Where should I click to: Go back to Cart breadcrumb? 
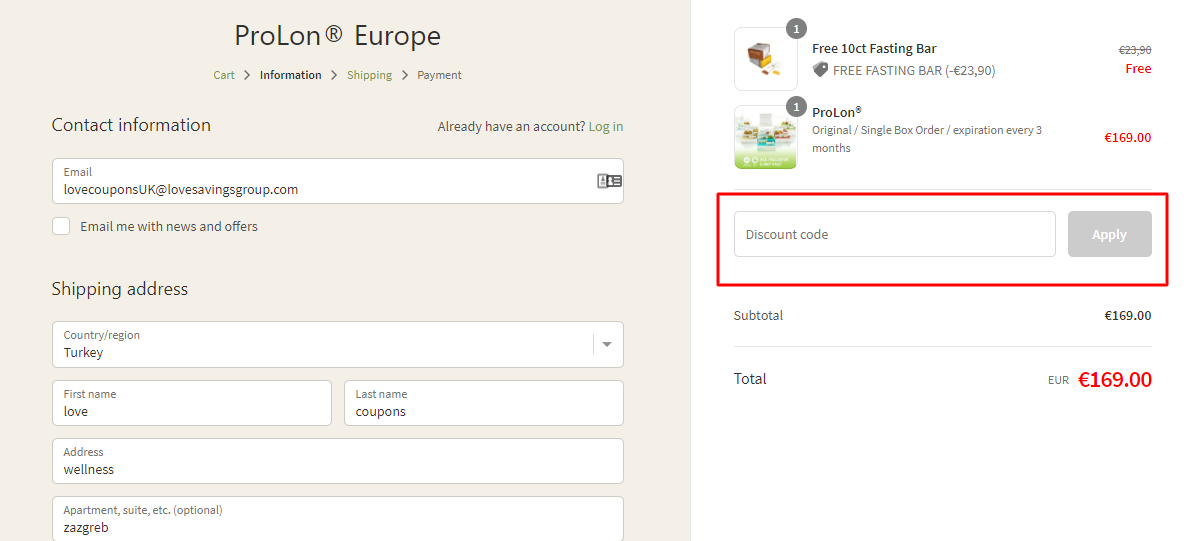click(x=224, y=75)
